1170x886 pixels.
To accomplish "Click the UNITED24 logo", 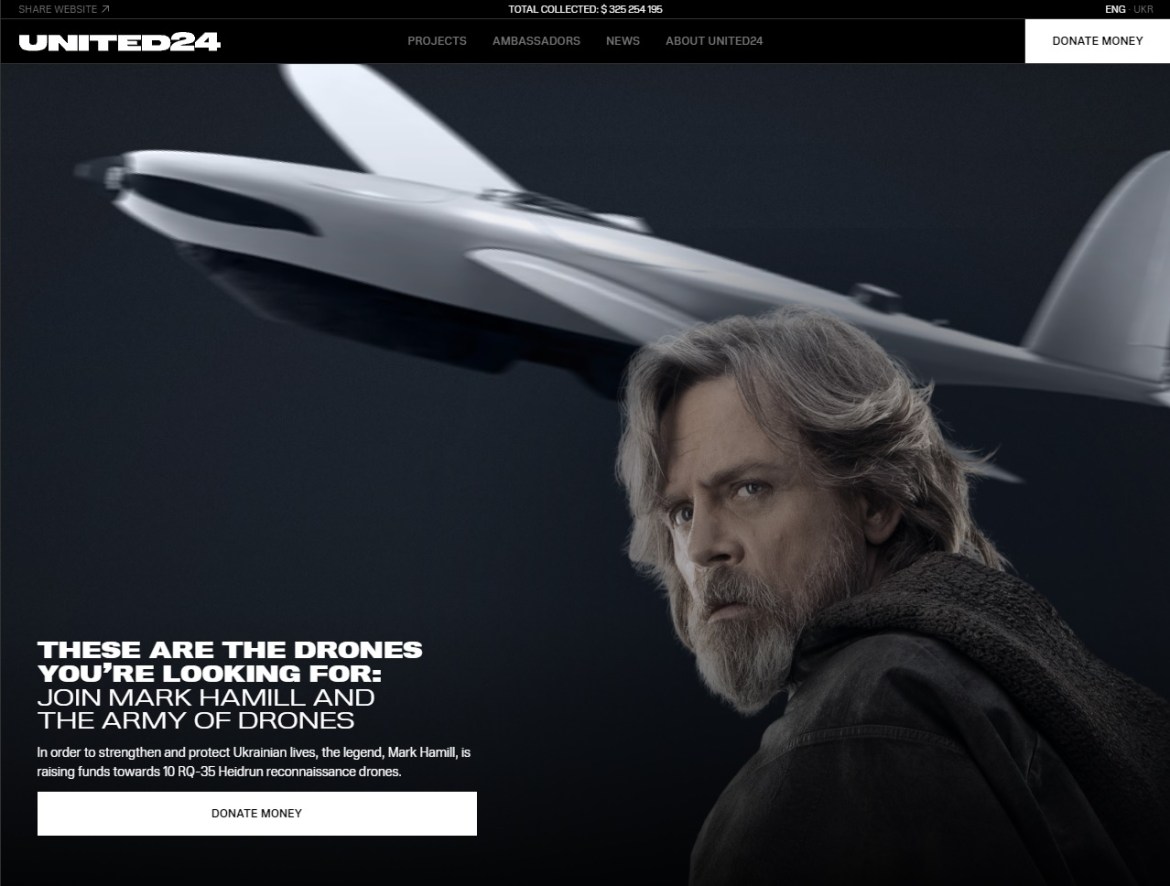I will (119, 42).
